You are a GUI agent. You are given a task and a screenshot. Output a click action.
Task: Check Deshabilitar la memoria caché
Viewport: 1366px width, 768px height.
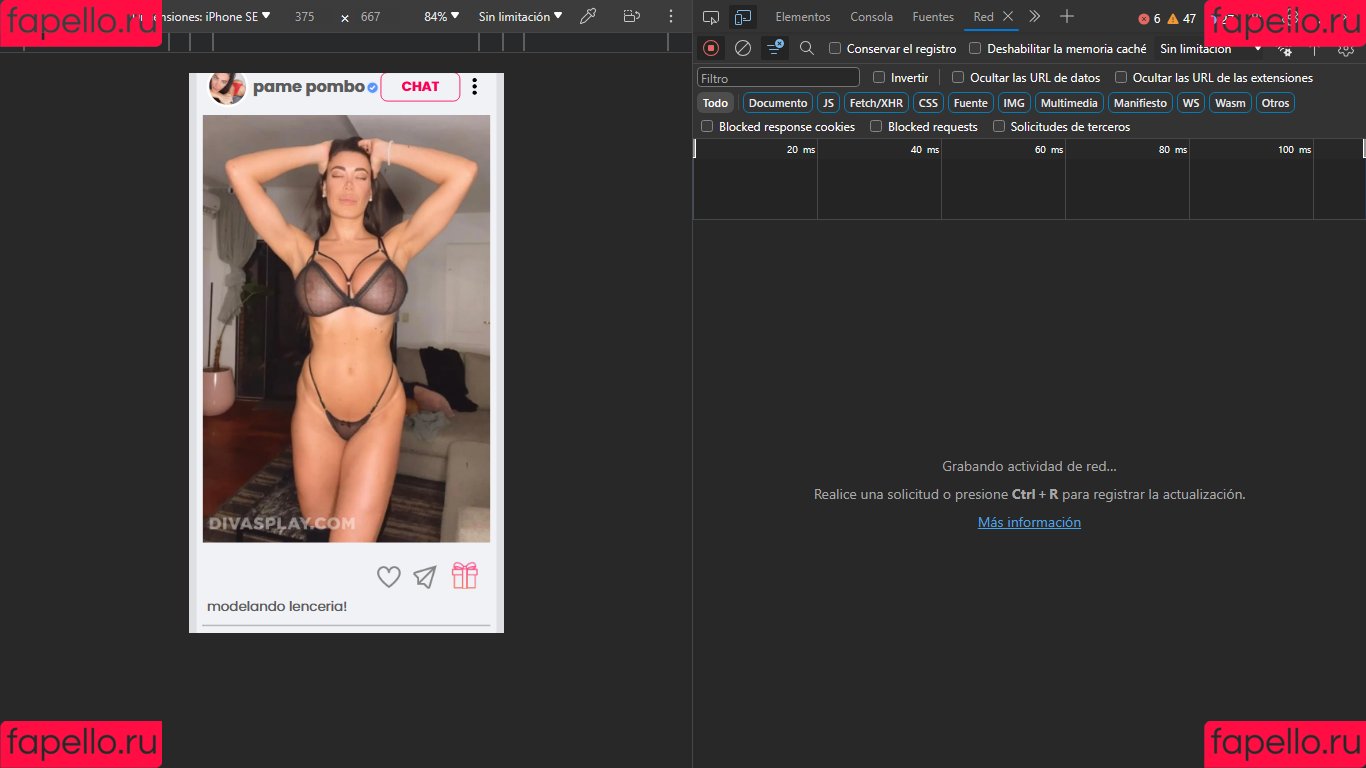977,48
